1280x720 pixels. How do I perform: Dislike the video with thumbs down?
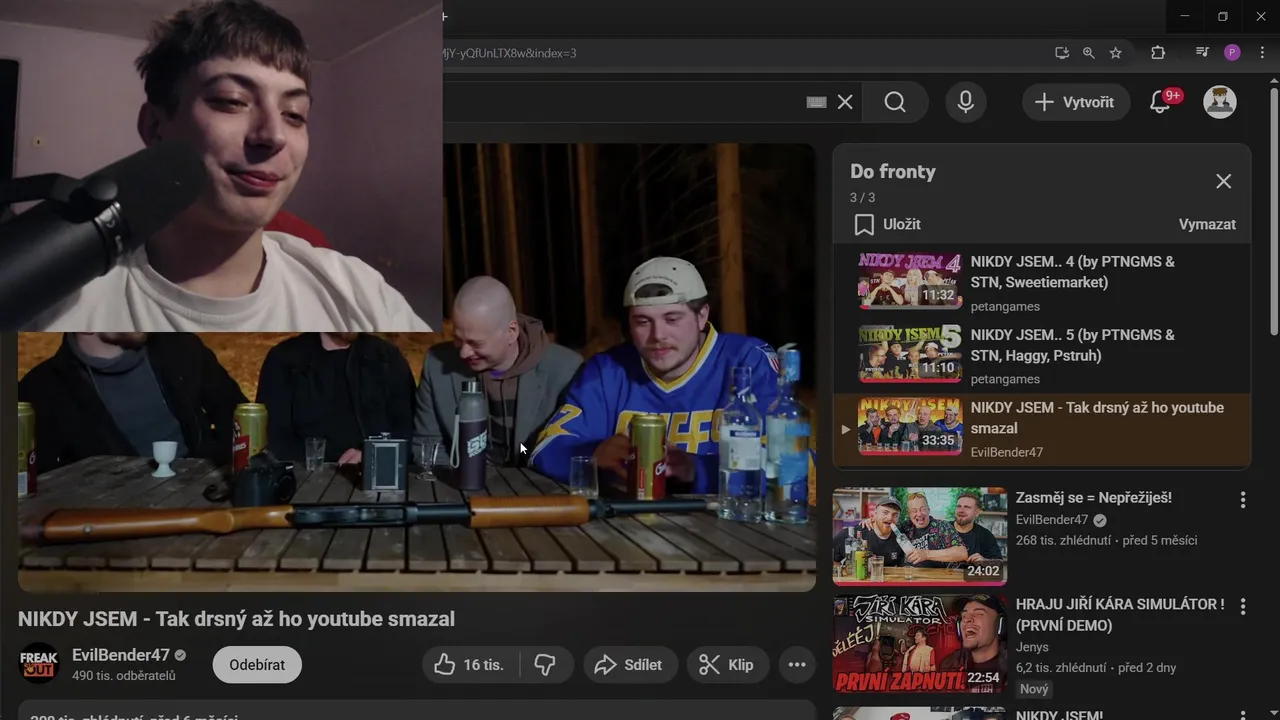coord(546,665)
